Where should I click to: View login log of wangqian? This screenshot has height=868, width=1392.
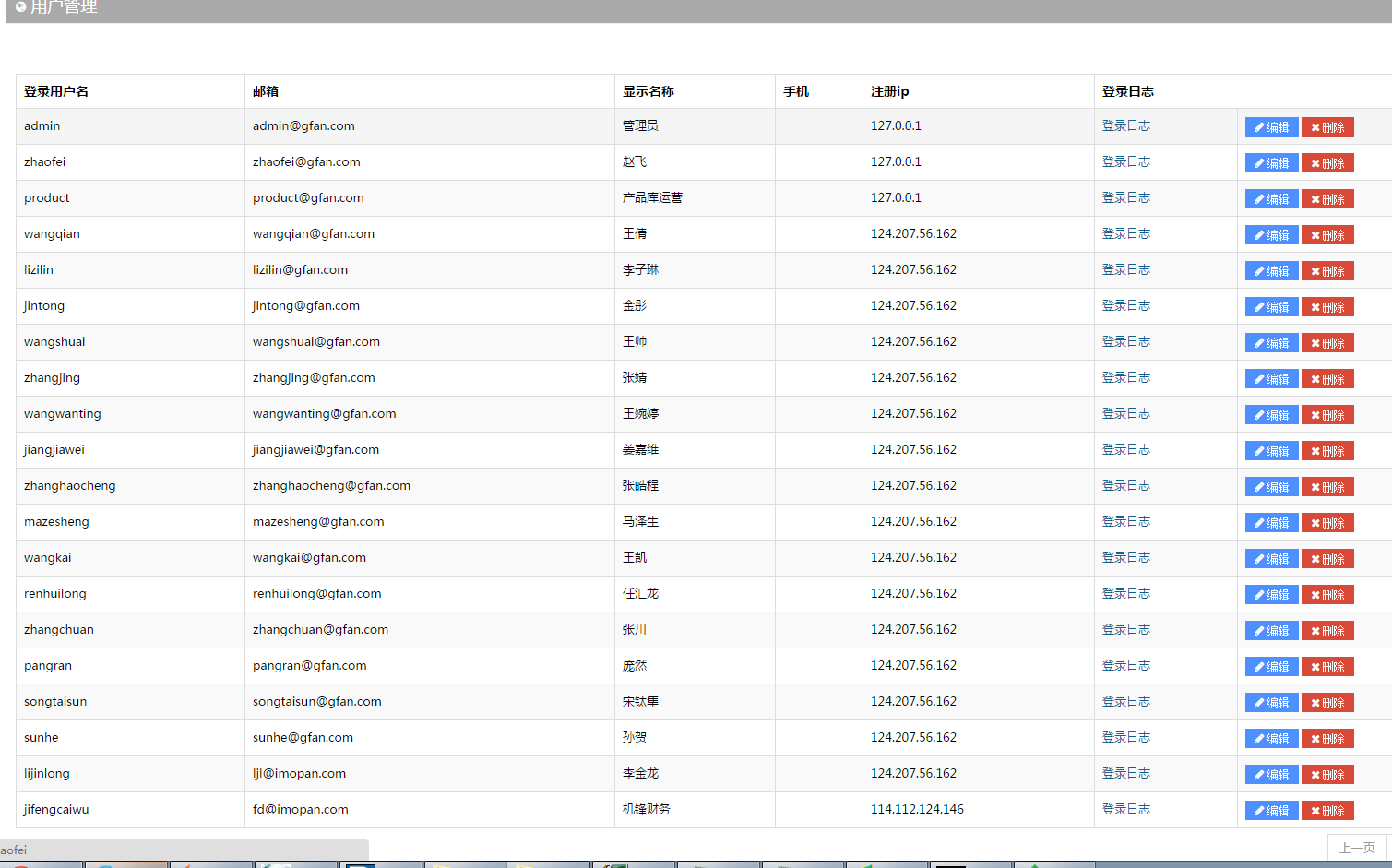(1125, 233)
